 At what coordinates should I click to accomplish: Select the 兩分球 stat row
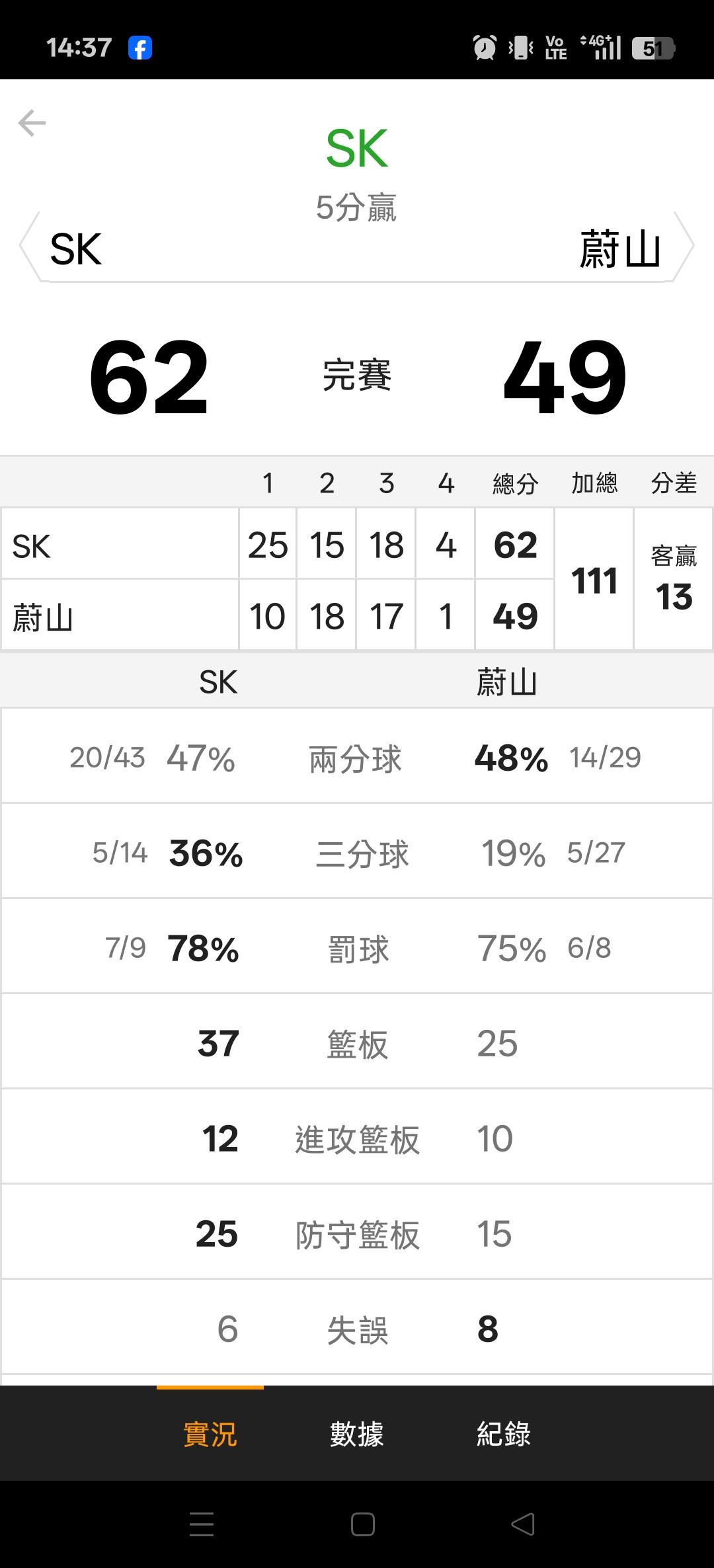tap(356, 758)
